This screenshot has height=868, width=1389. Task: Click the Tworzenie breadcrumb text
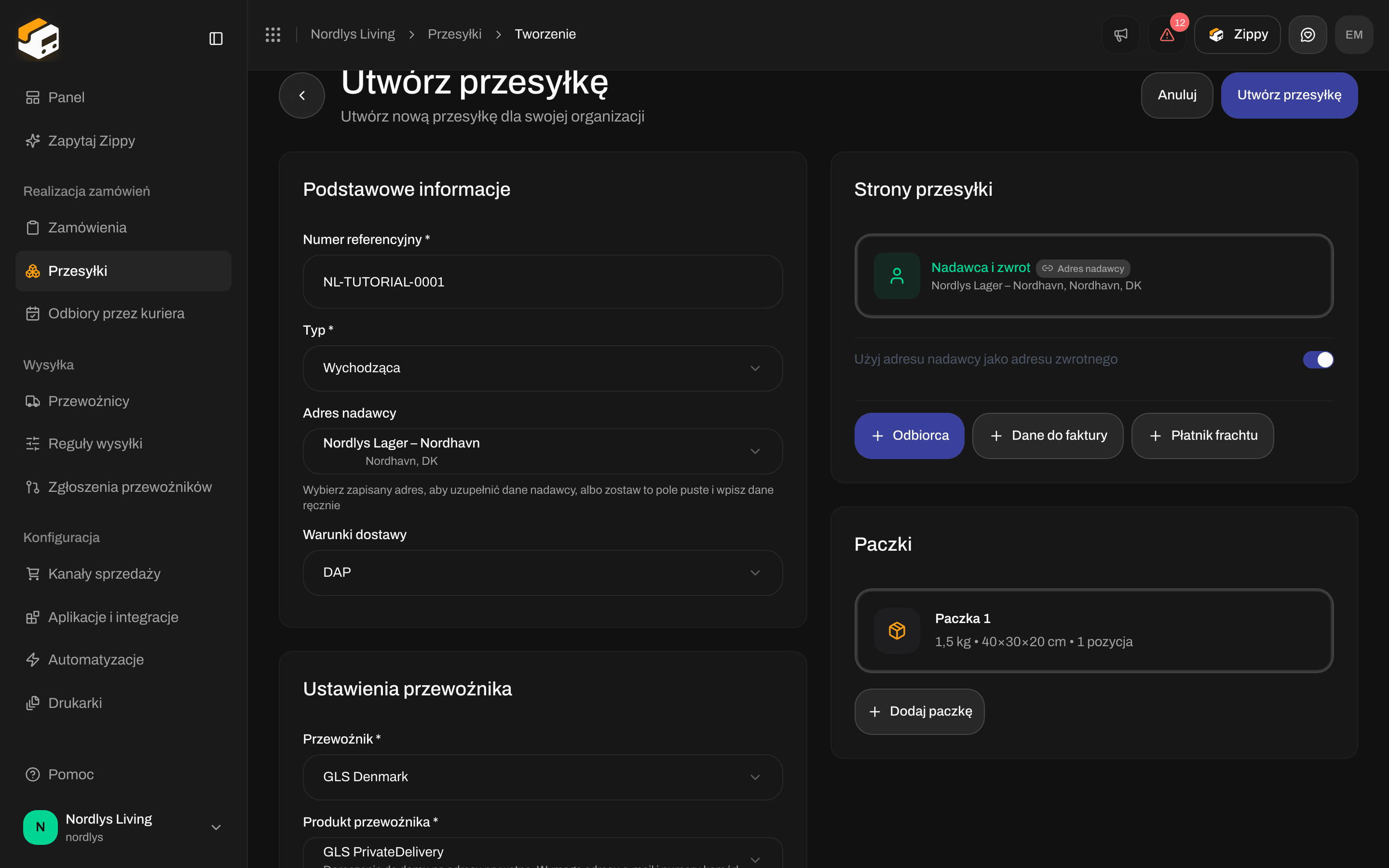point(545,34)
